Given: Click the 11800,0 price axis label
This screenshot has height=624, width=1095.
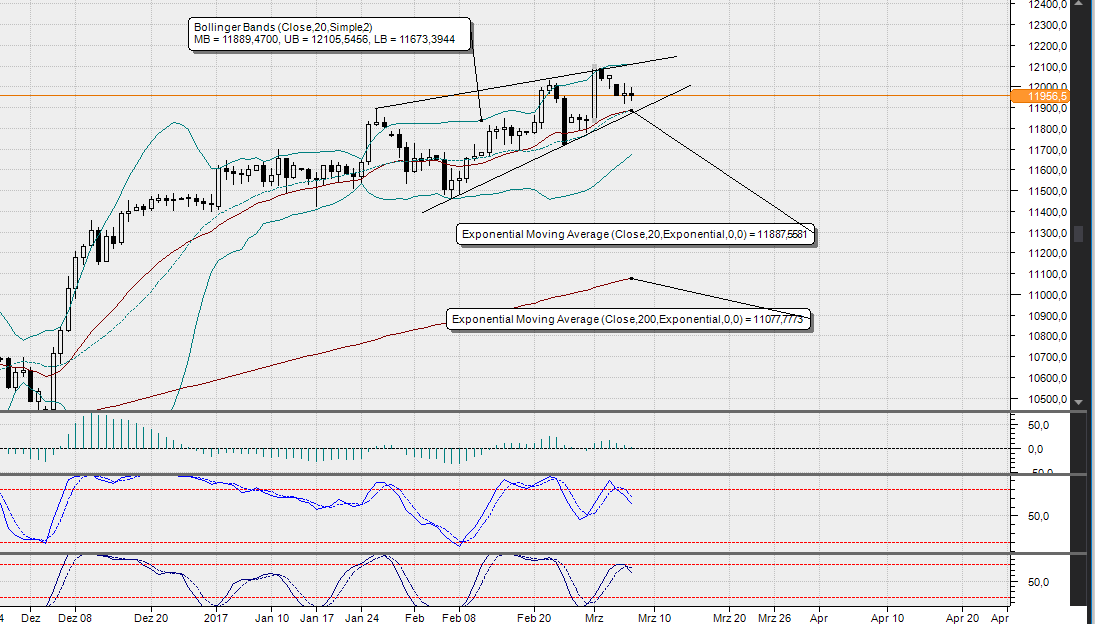Looking at the screenshot, I should pyautogui.click(x=1047, y=129).
